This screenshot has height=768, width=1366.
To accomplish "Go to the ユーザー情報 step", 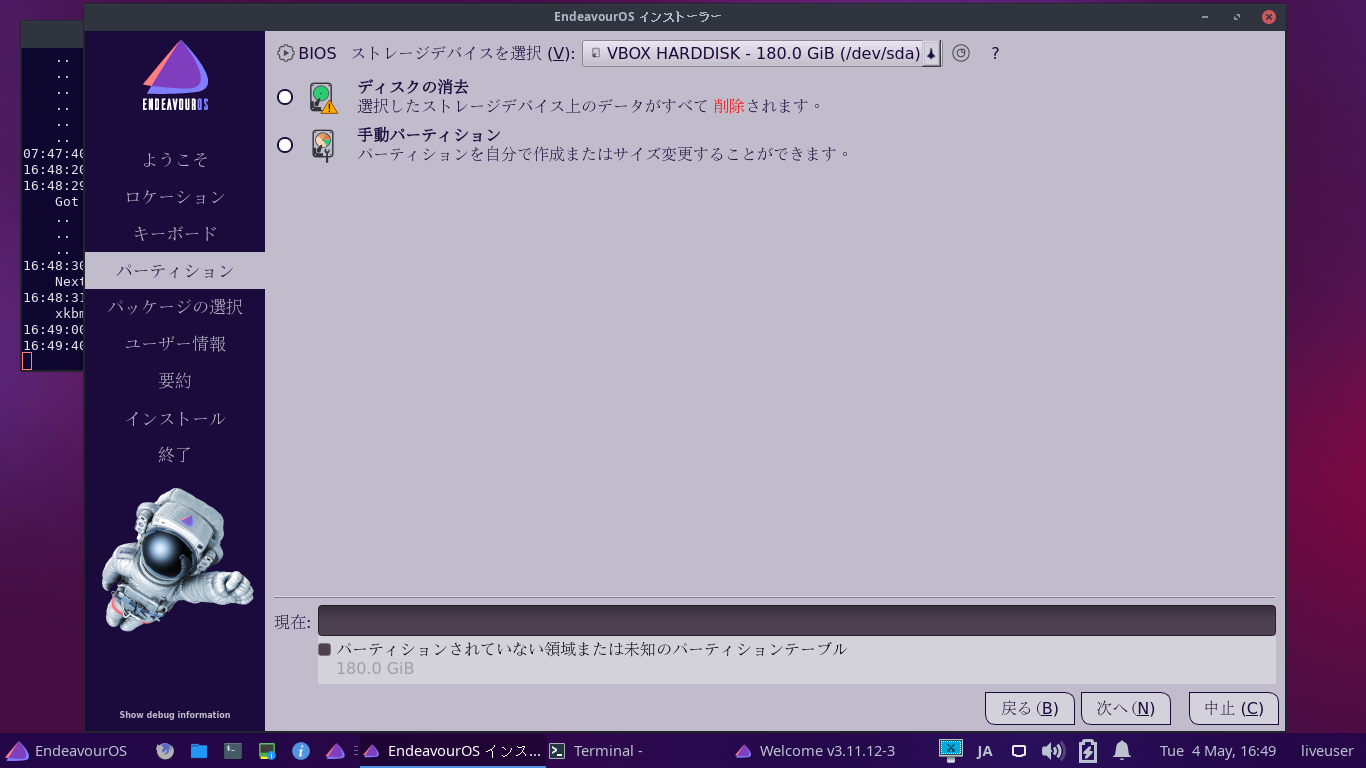I will [x=175, y=344].
